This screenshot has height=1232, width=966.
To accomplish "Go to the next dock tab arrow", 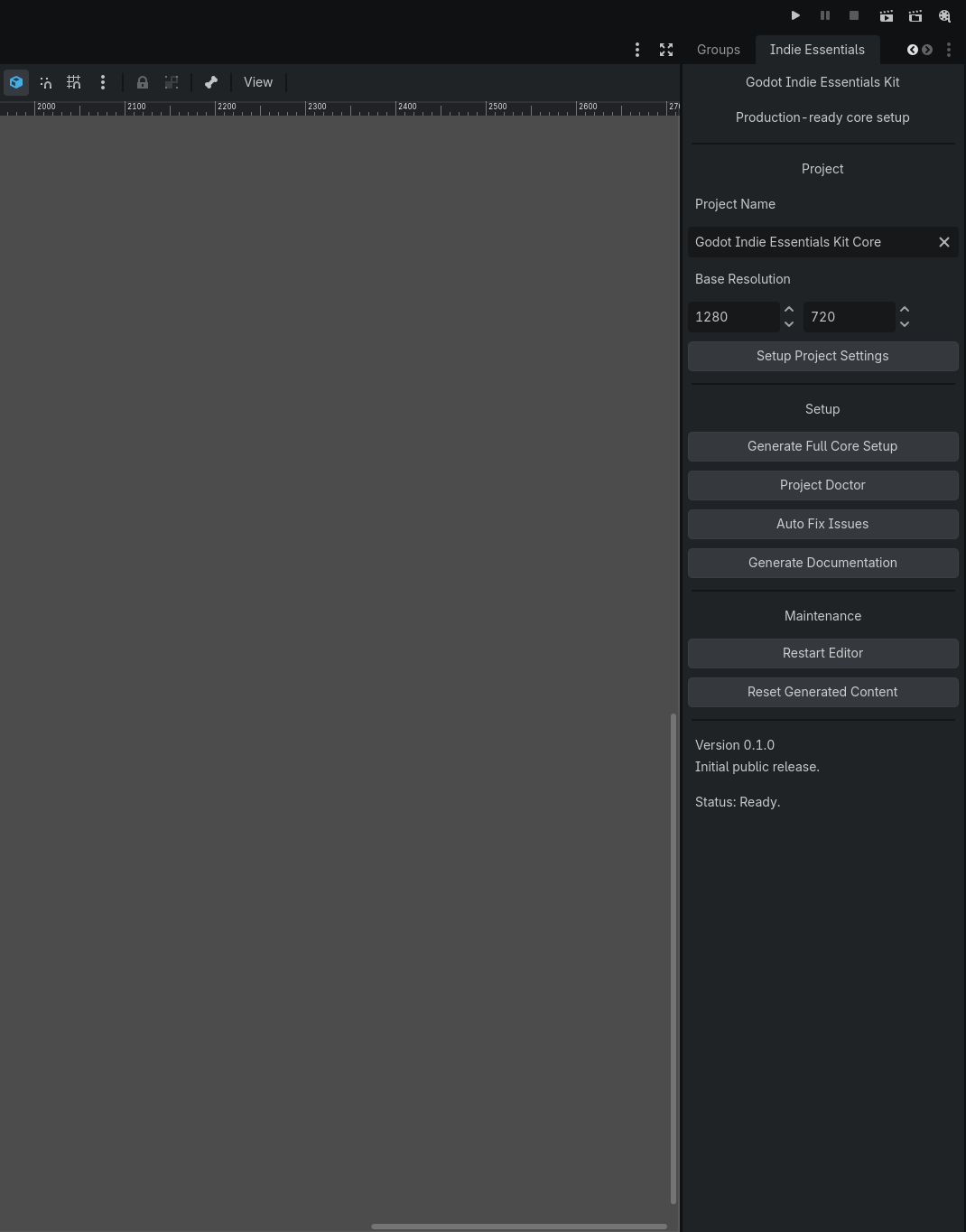I will click(x=927, y=50).
